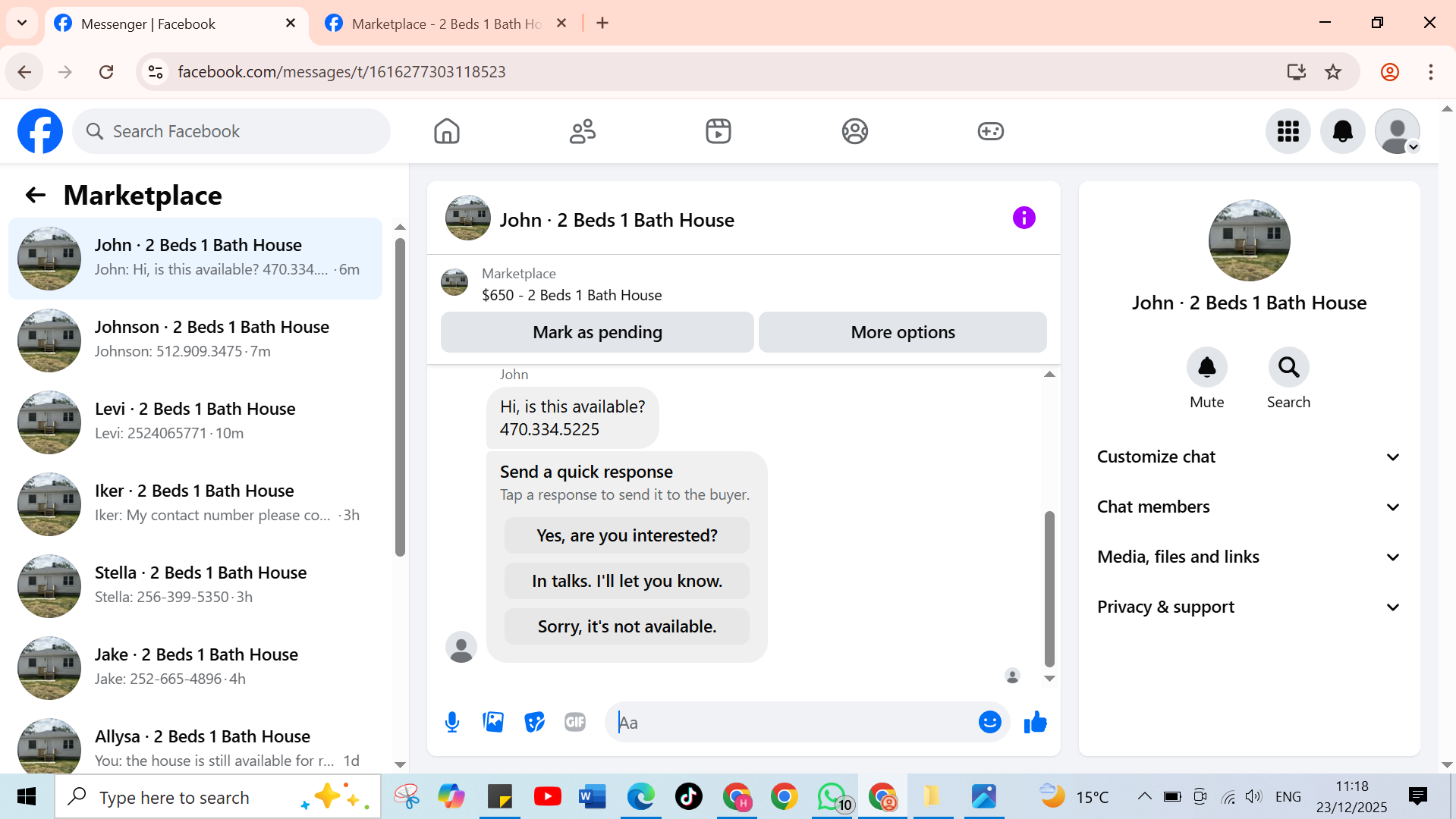Image resolution: width=1456 pixels, height=819 pixels.
Task: Open conversation information purple icon
Action: 1024,218
